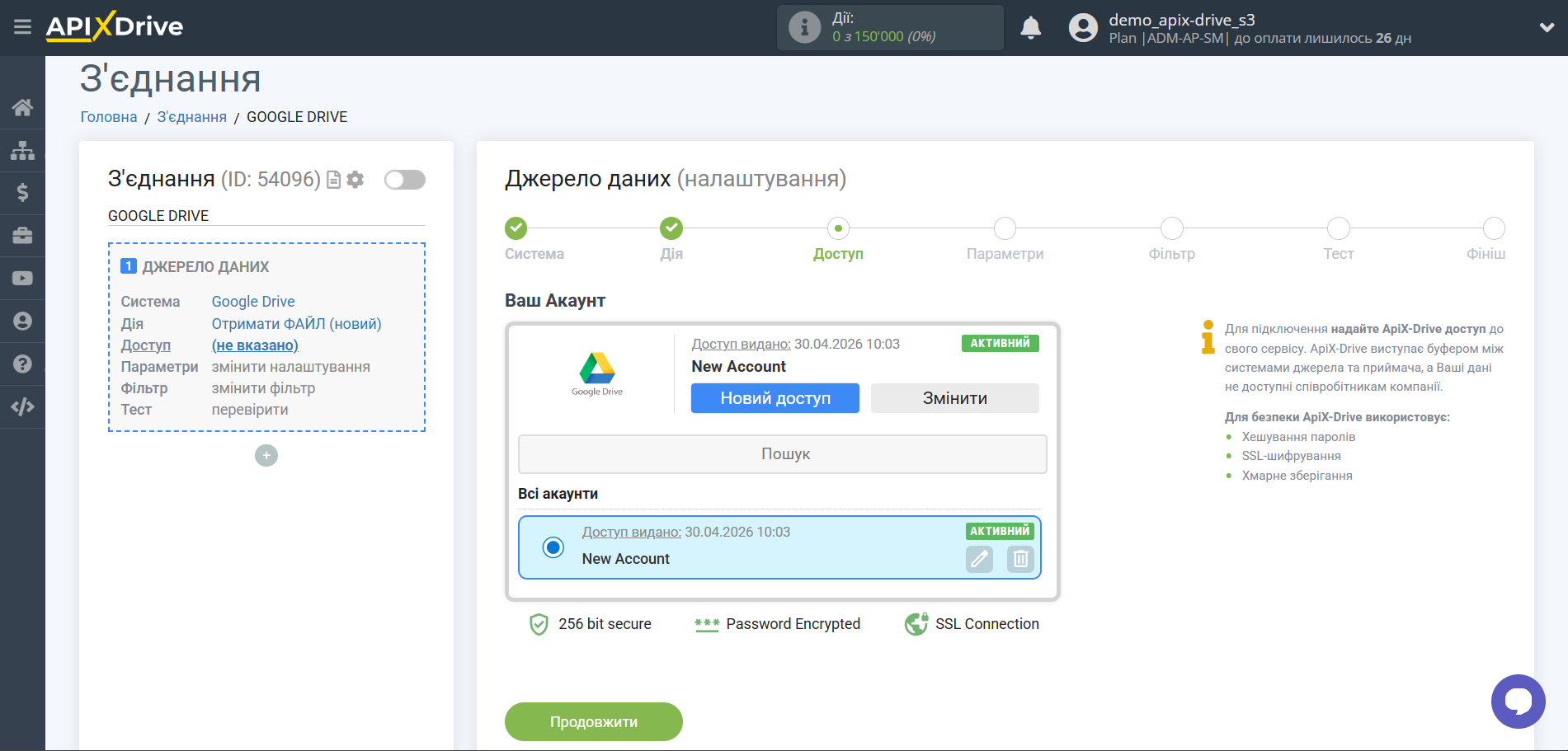Screen dimensions: 1568x751
Task: Go to the Система step
Action: 516,228
